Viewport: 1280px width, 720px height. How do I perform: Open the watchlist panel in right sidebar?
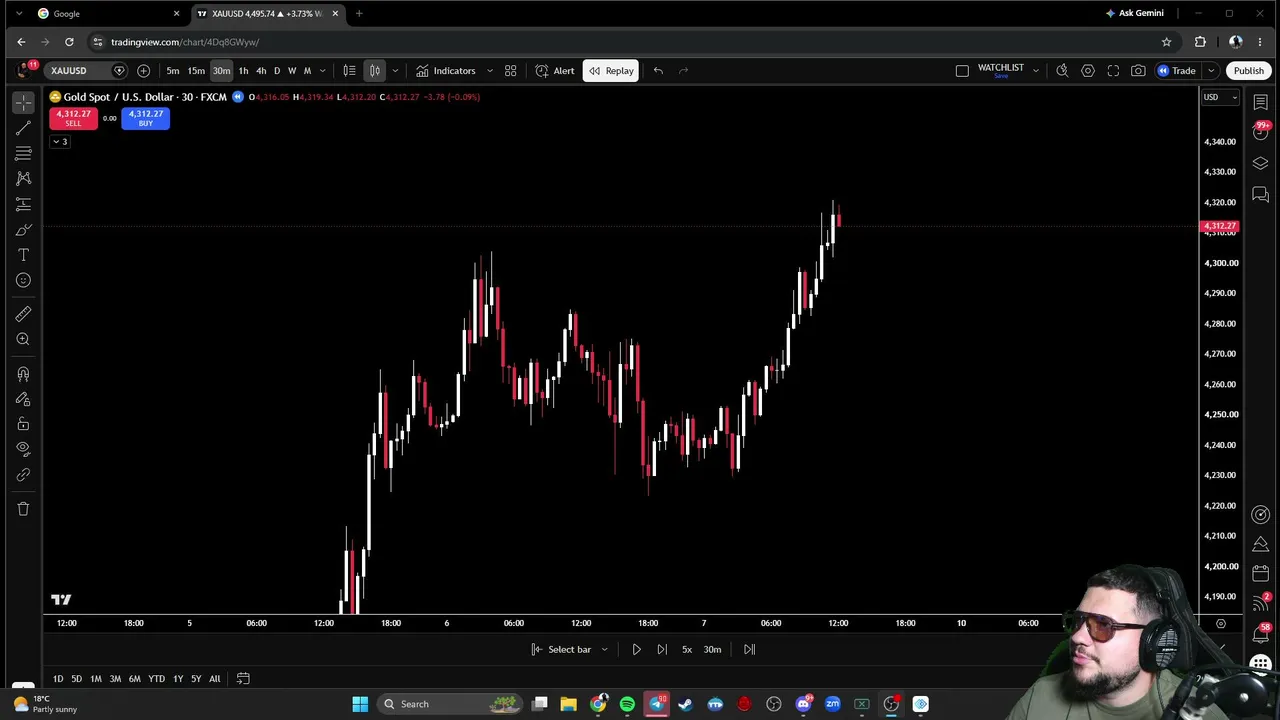pyautogui.click(x=1260, y=103)
